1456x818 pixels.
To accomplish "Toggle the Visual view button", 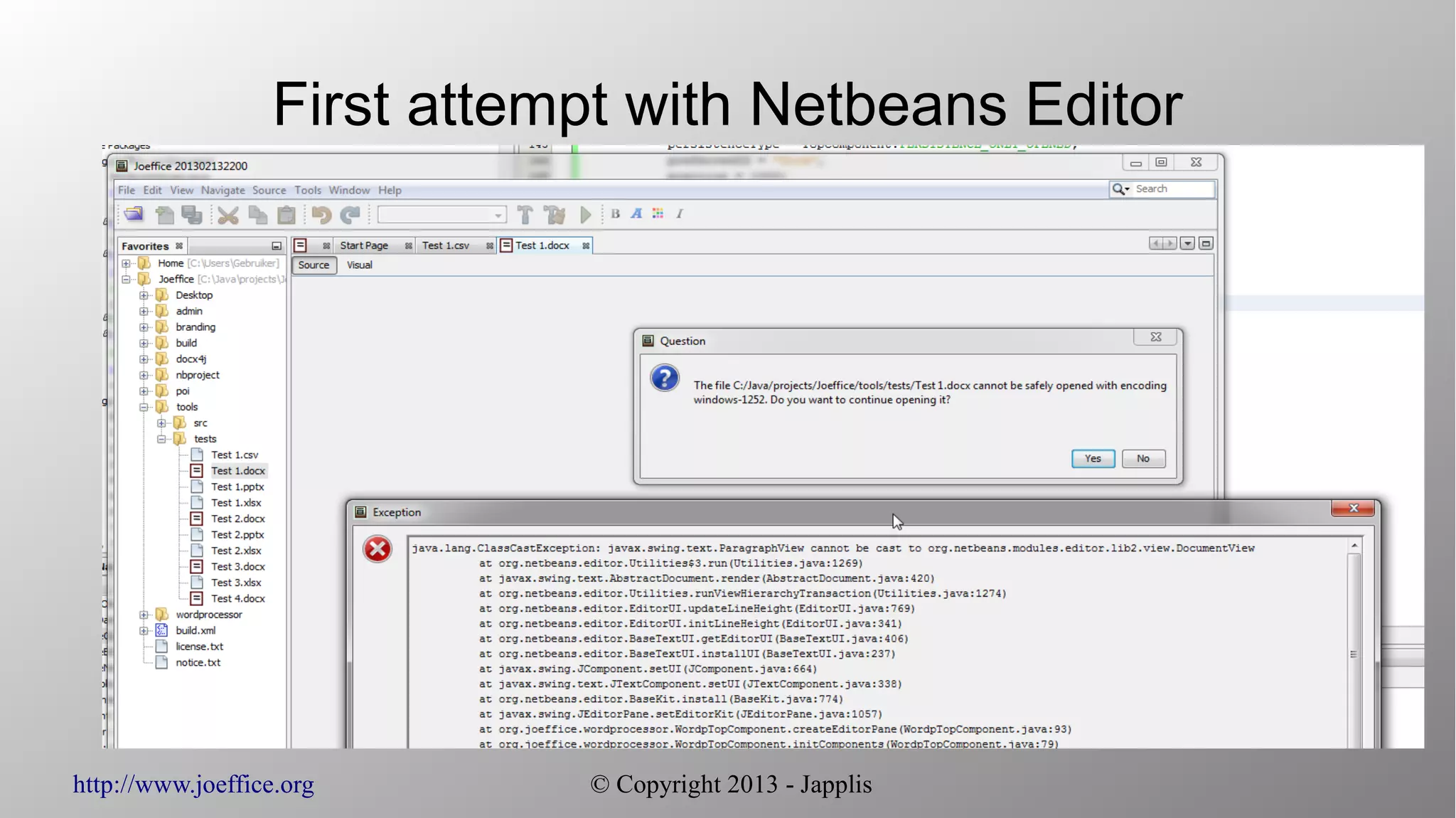I will [x=359, y=265].
